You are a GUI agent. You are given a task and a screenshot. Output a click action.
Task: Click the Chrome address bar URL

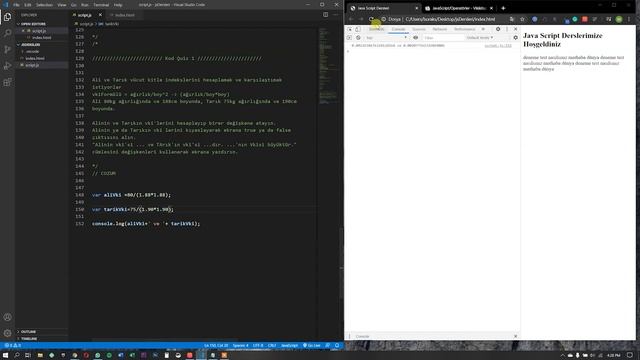pyautogui.click(x=450, y=19)
